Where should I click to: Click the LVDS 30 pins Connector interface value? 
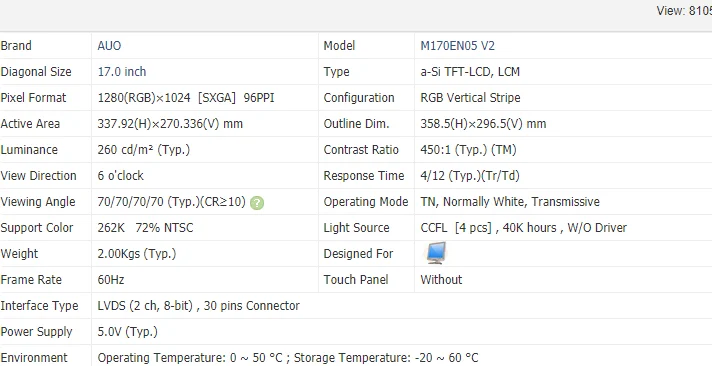(198, 306)
